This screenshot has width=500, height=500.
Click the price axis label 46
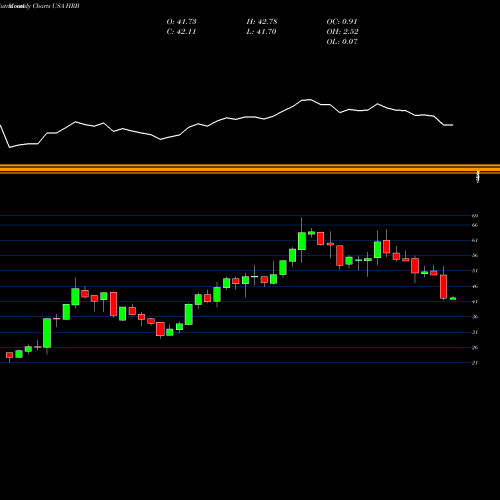point(475,286)
